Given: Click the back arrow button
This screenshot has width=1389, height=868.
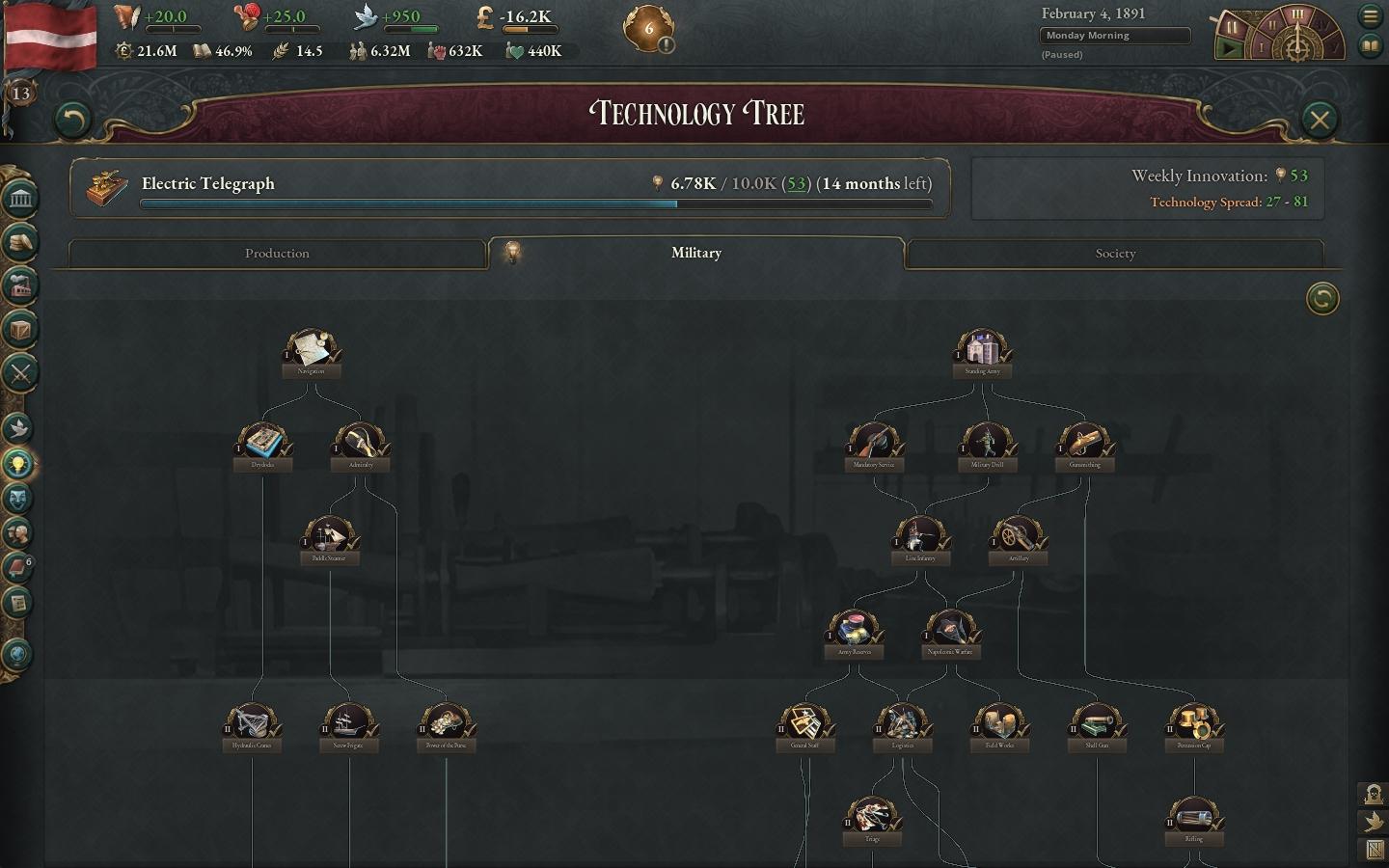Looking at the screenshot, I should (72, 120).
